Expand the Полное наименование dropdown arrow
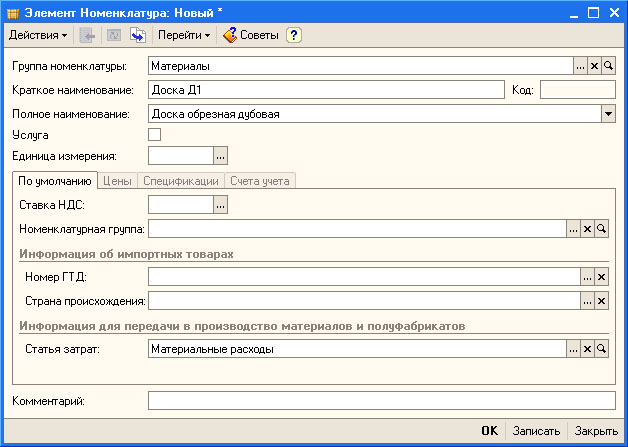Viewport: 628px width, 447px height. pos(608,114)
